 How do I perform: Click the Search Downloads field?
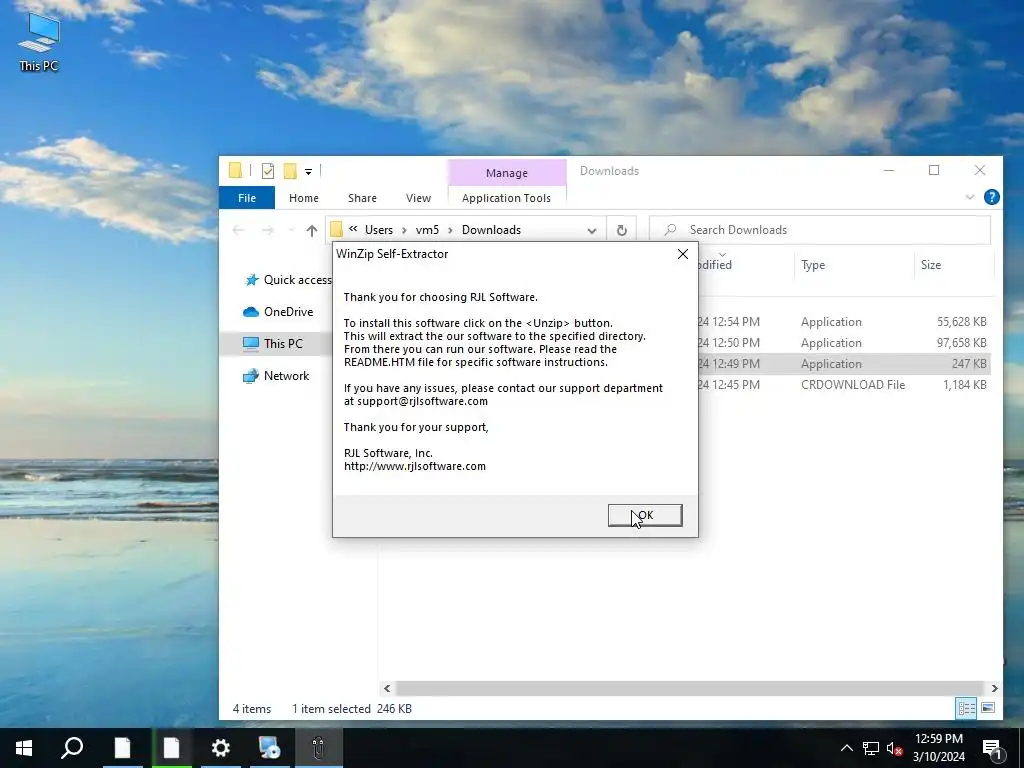[820, 230]
